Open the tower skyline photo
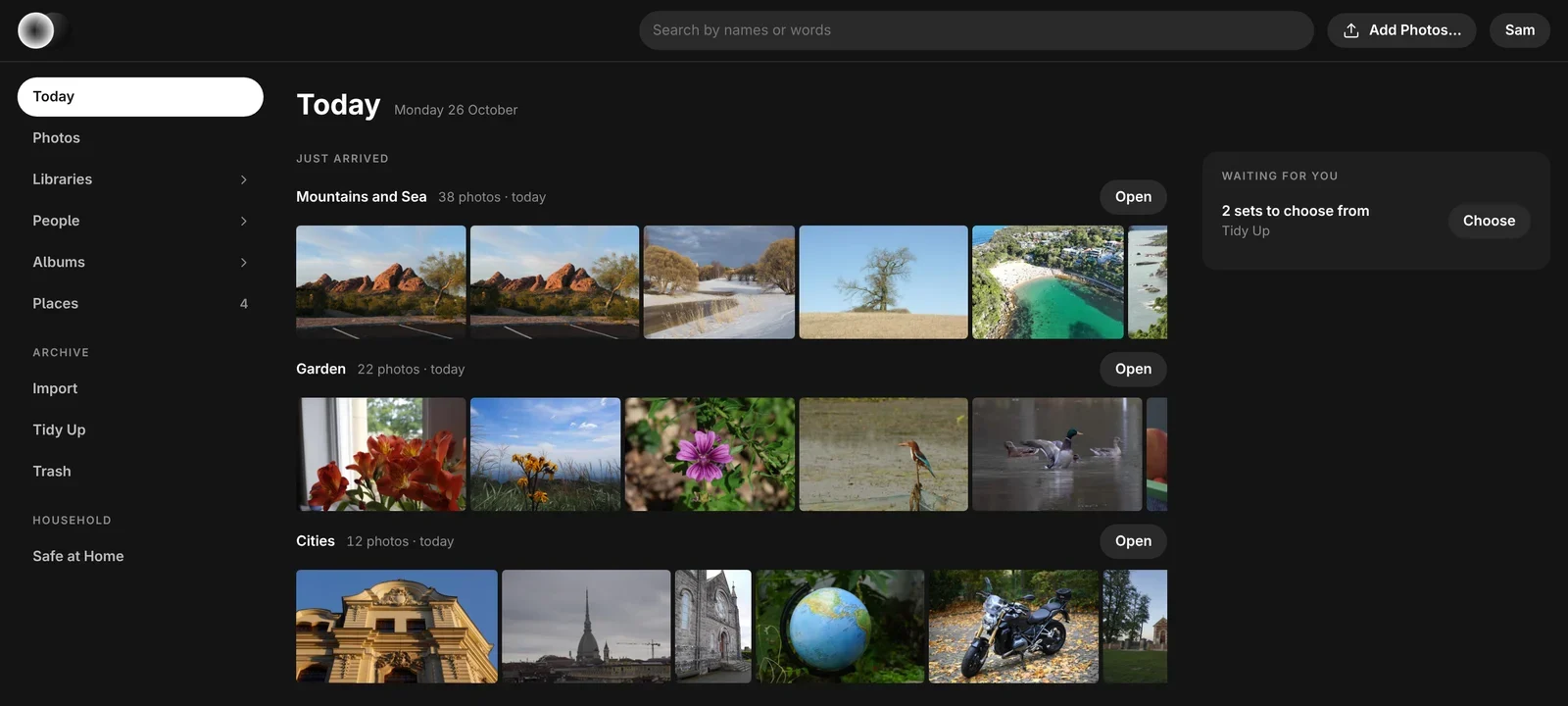The image size is (1568, 706). [586, 627]
